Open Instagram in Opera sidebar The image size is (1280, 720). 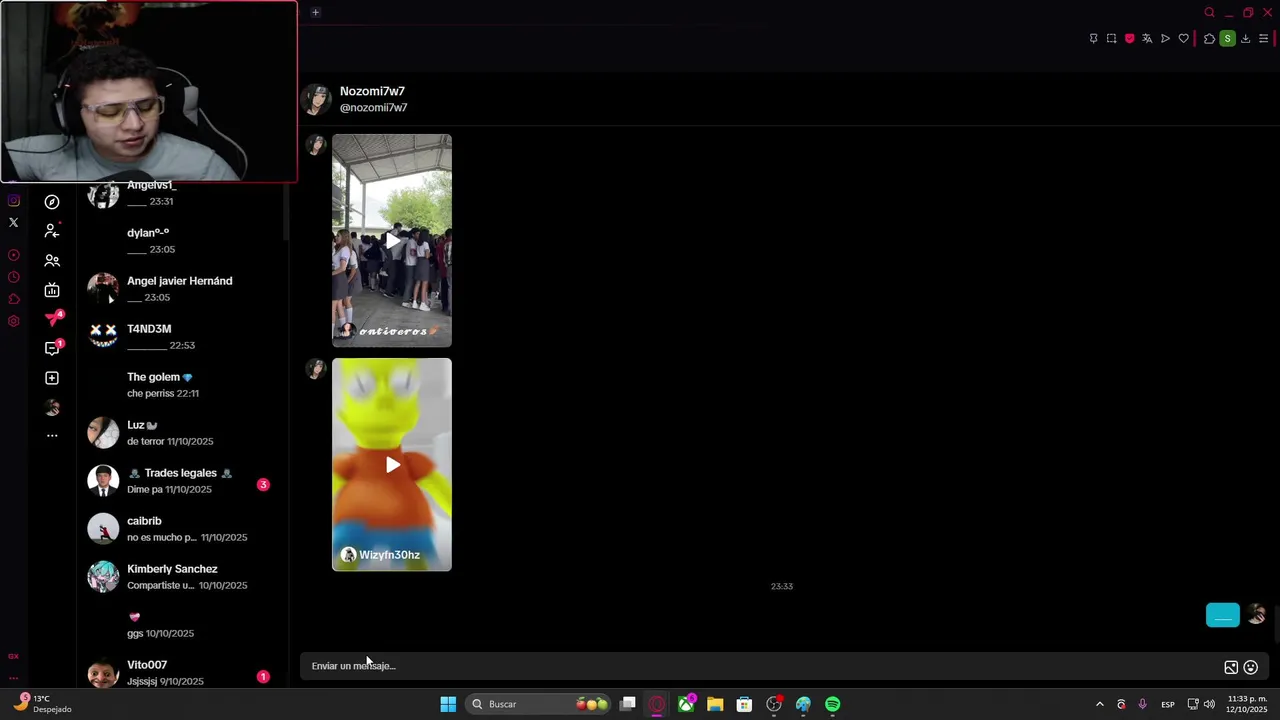pyautogui.click(x=14, y=201)
